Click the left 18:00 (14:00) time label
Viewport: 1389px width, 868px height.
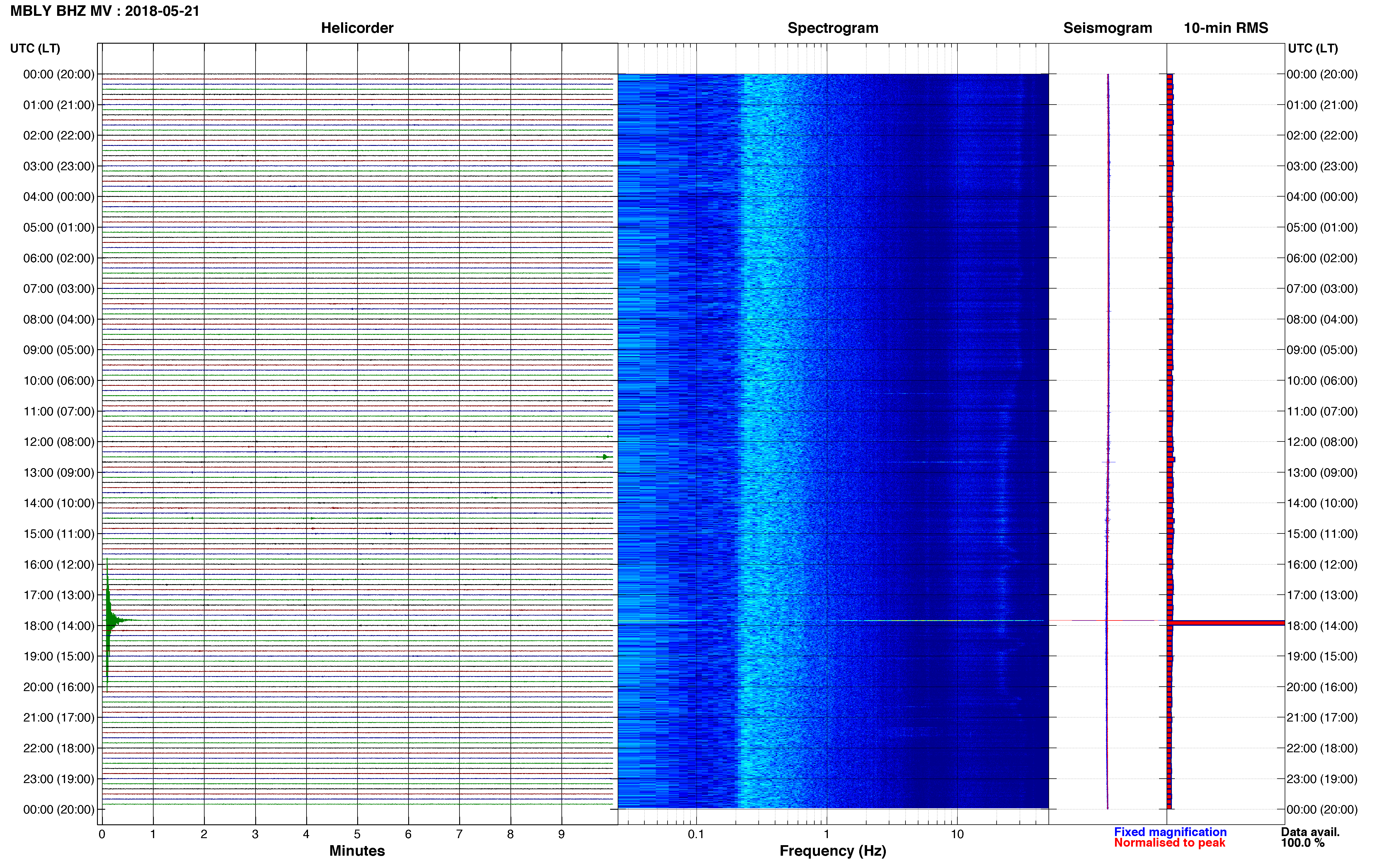[59, 626]
